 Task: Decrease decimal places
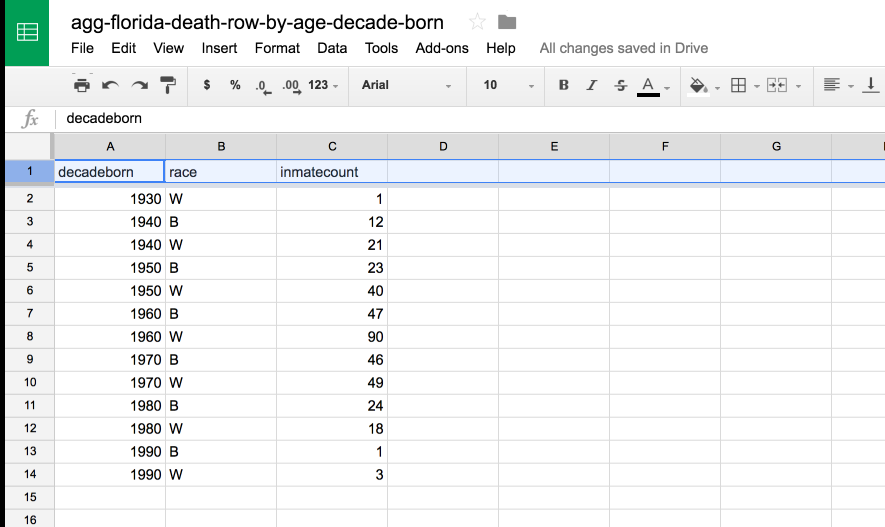(262, 86)
